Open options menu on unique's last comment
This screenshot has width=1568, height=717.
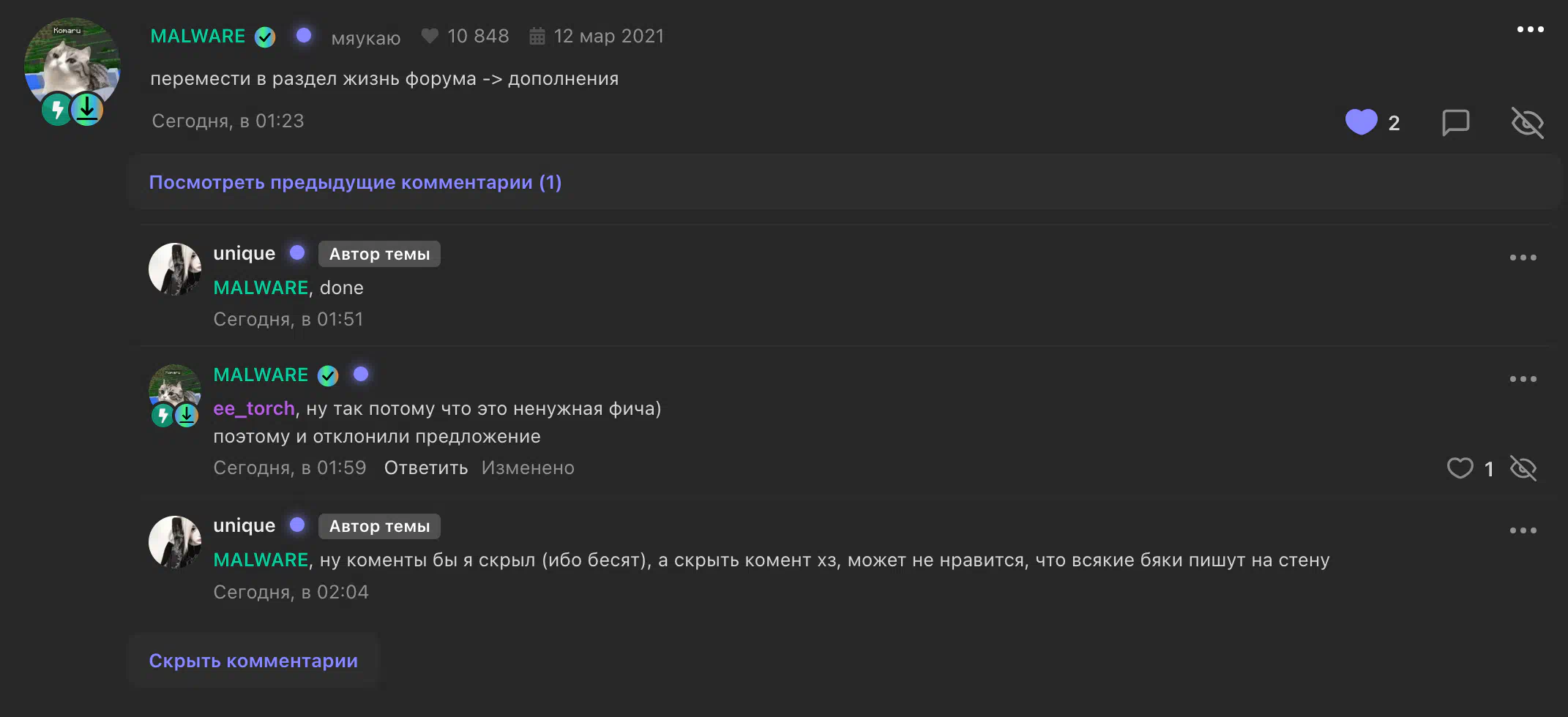pyautogui.click(x=1523, y=530)
